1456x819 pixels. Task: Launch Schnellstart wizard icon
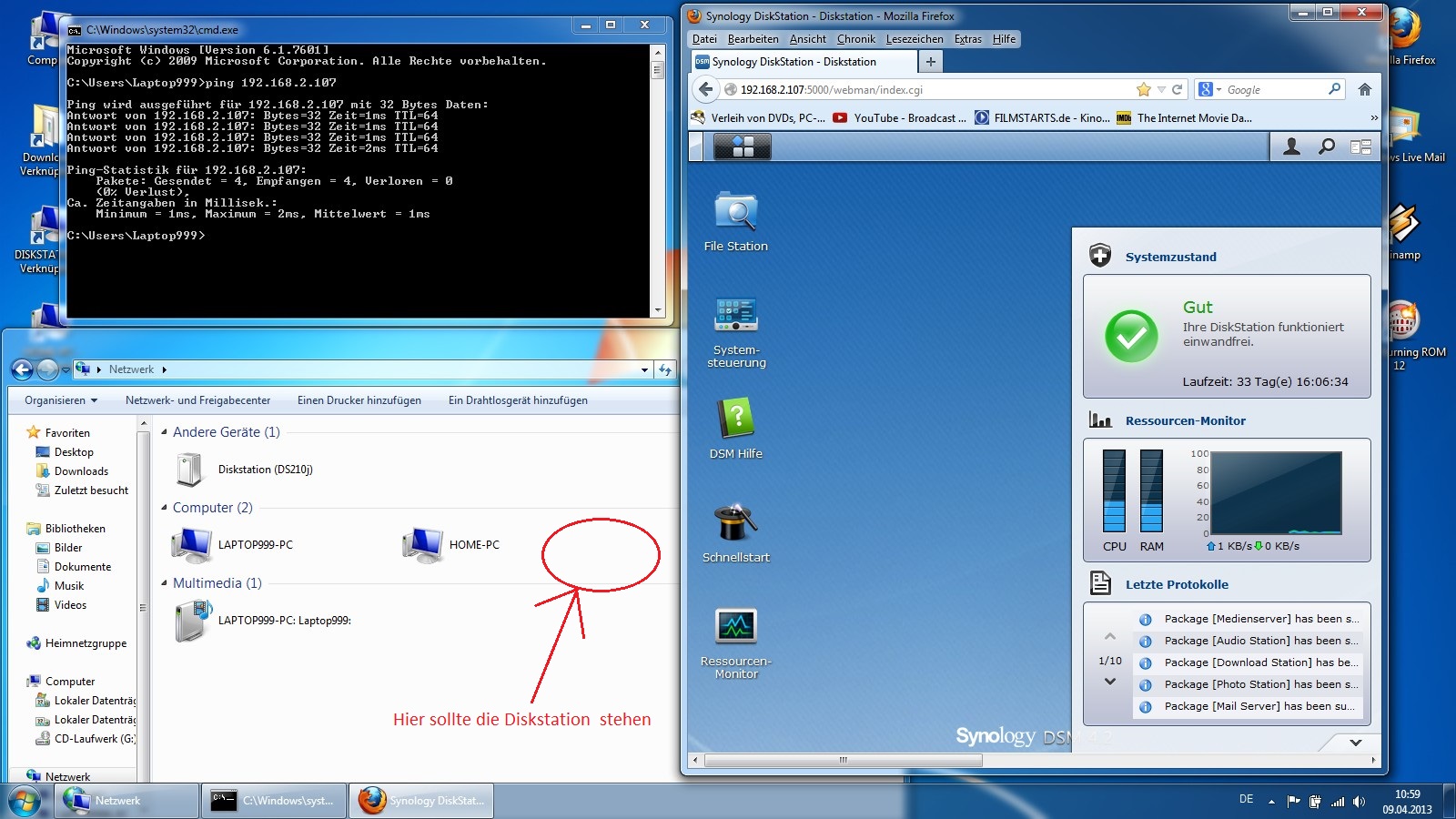(x=736, y=532)
